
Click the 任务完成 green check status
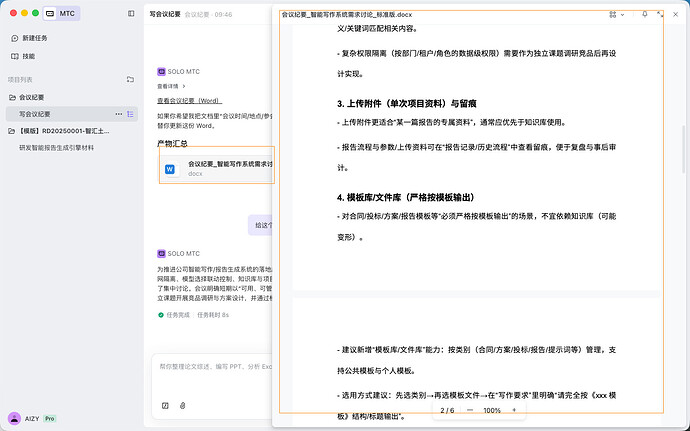click(161, 315)
